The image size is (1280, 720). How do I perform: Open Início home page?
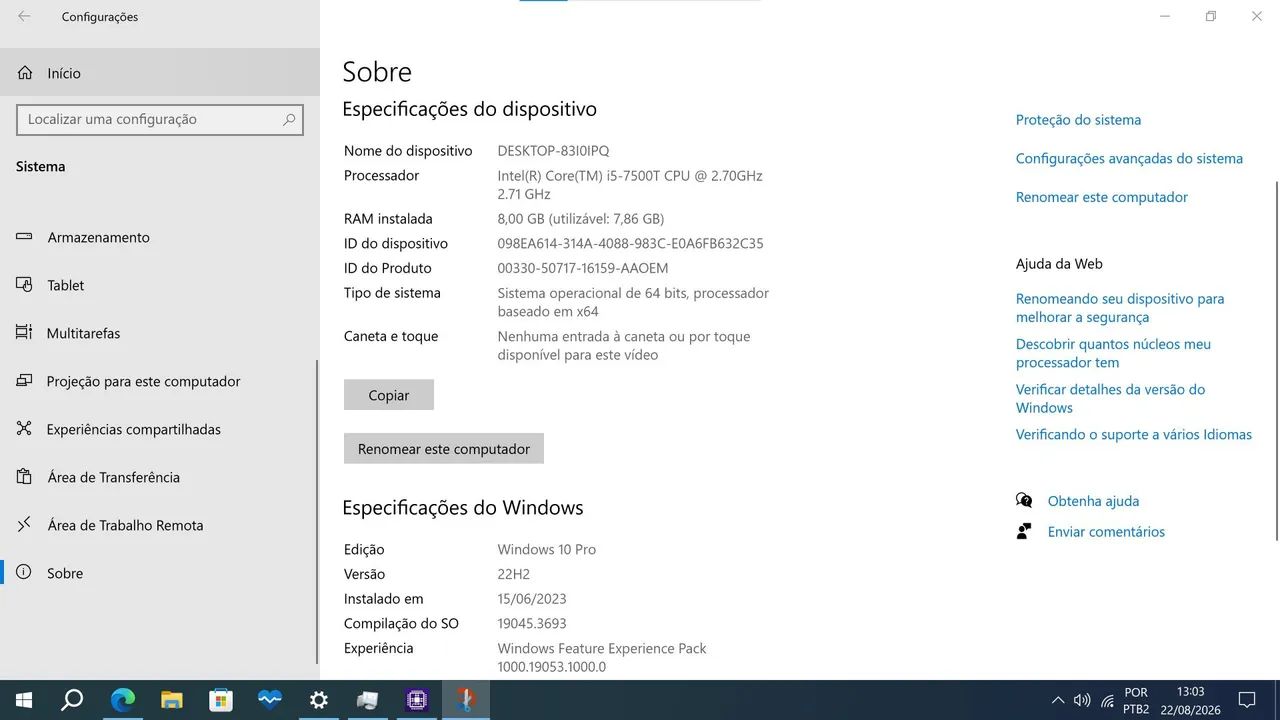160,73
